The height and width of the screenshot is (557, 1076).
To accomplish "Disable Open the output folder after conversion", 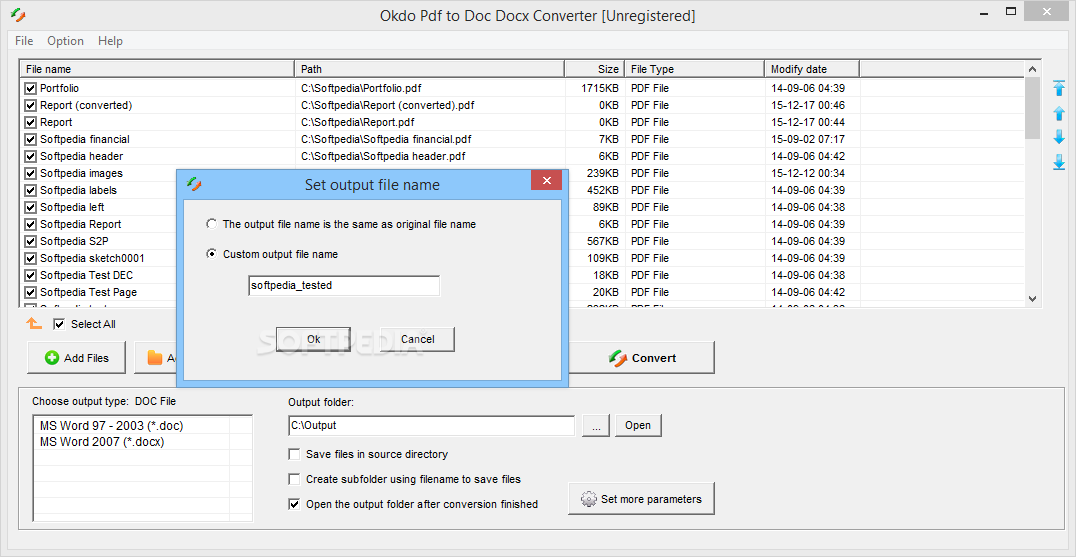I will (294, 504).
